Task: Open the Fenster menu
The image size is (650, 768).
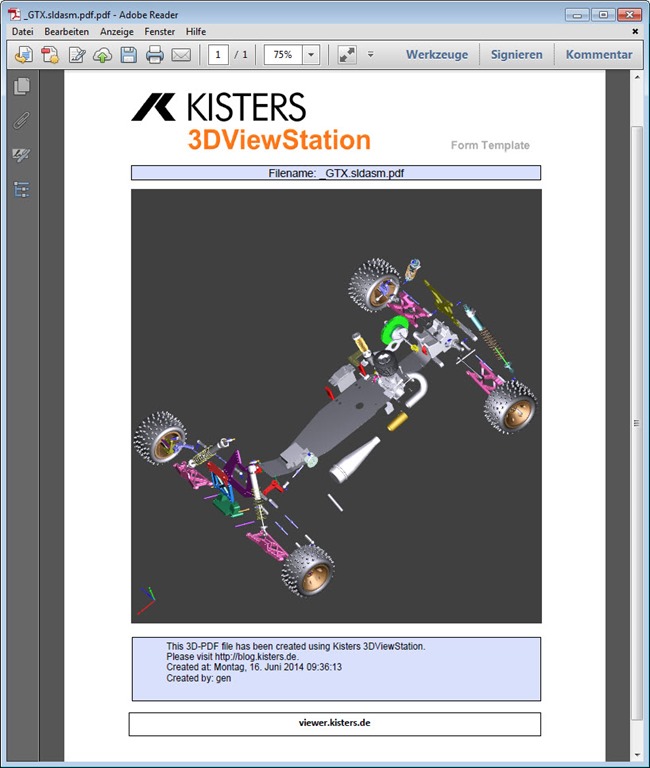Action: [x=160, y=31]
